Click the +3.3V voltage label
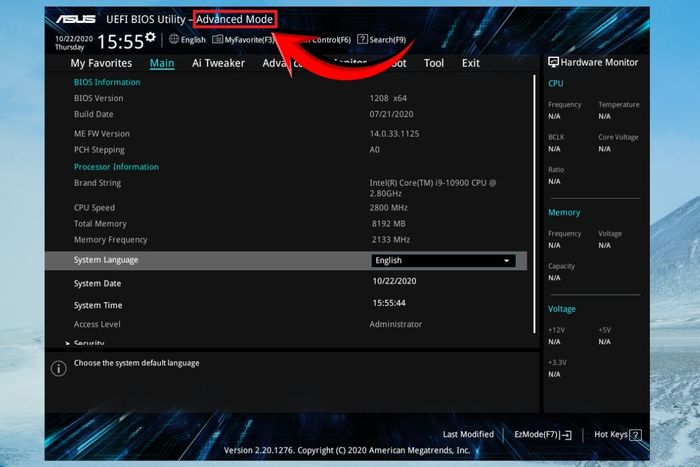This screenshot has width=700, height=467. 557,363
